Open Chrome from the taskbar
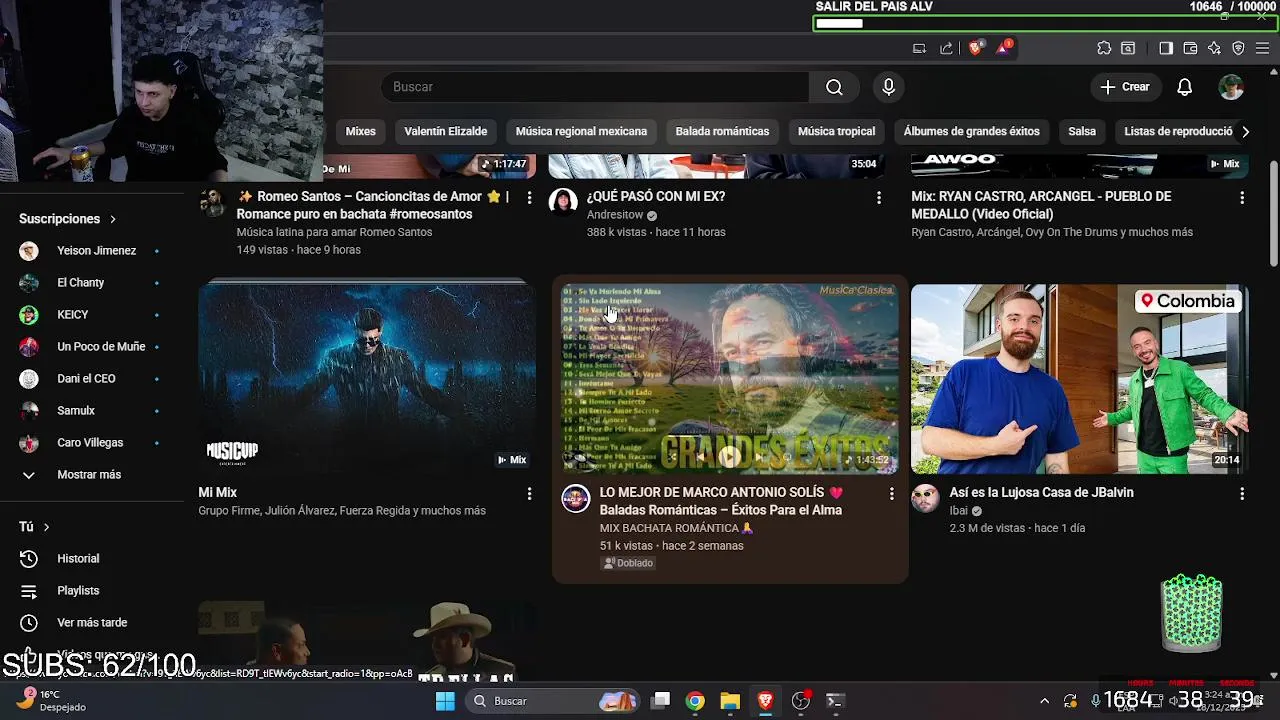Image resolution: width=1280 pixels, height=720 pixels. click(x=695, y=701)
